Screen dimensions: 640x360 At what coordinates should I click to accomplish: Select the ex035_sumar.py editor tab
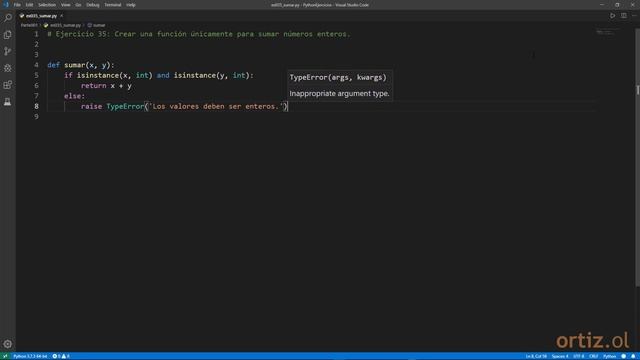tap(41, 16)
